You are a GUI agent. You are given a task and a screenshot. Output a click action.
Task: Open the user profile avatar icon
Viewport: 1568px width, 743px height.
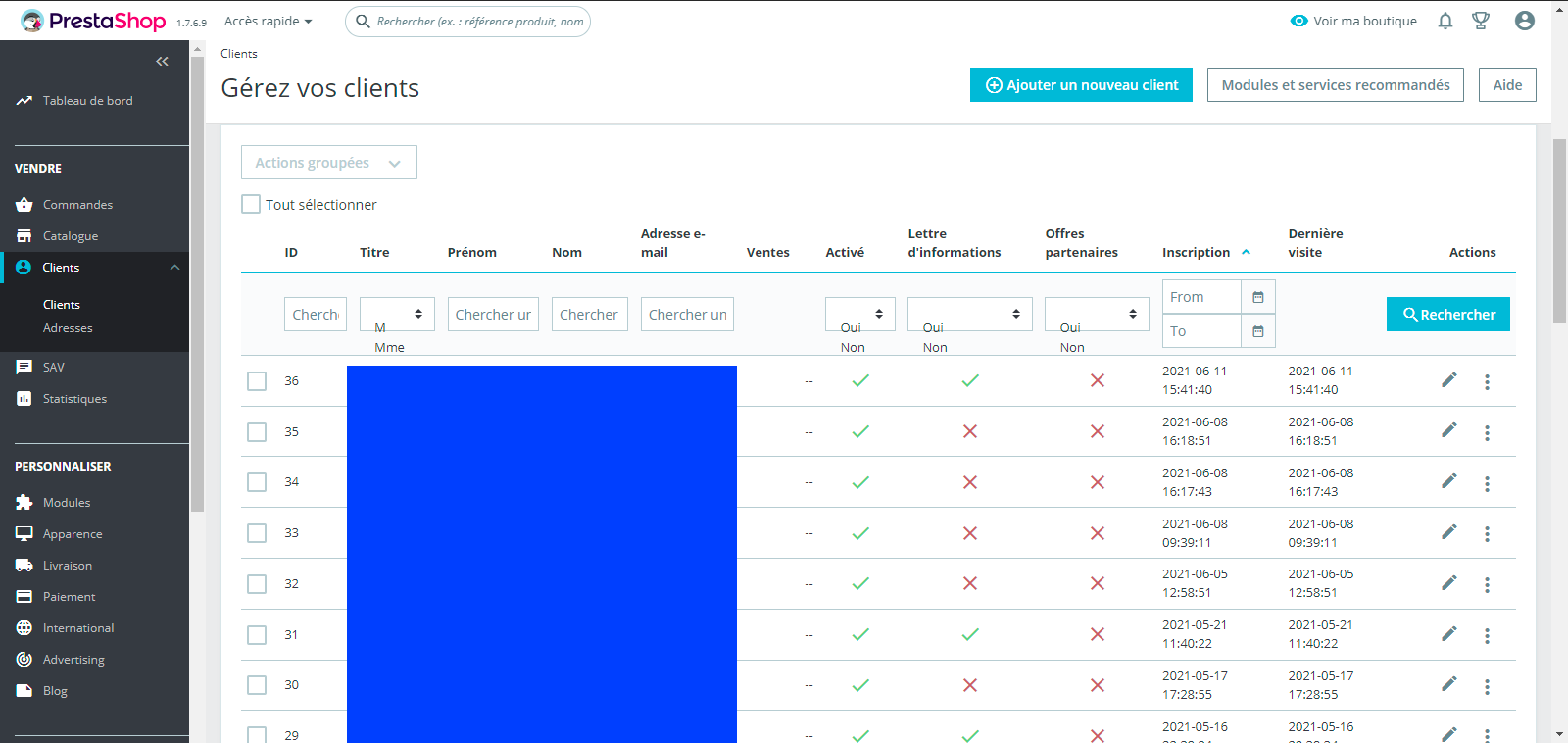pos(1524,21)
